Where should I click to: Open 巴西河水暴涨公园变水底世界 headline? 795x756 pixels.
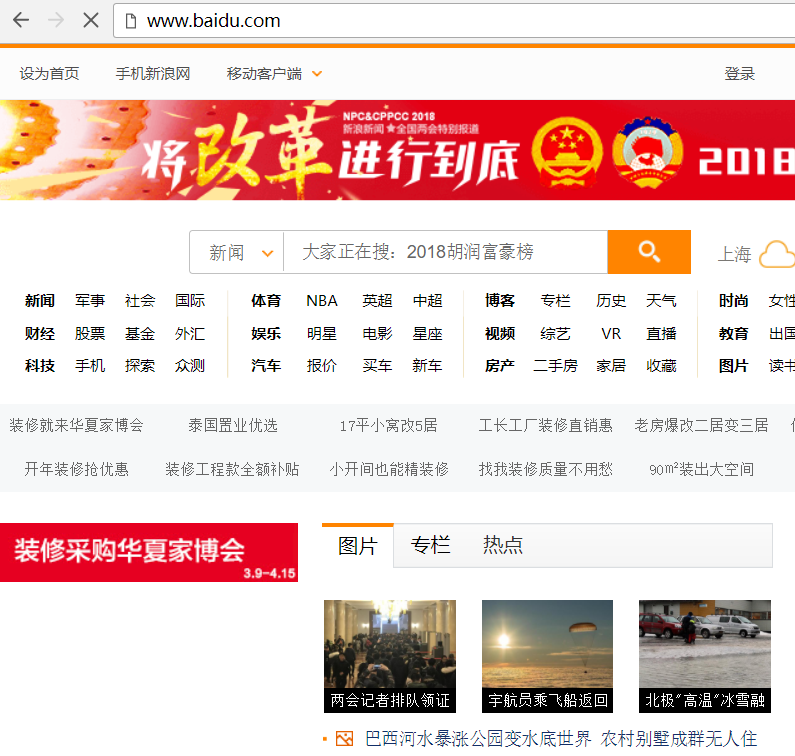pyautogui.click(x=478, y=739)
